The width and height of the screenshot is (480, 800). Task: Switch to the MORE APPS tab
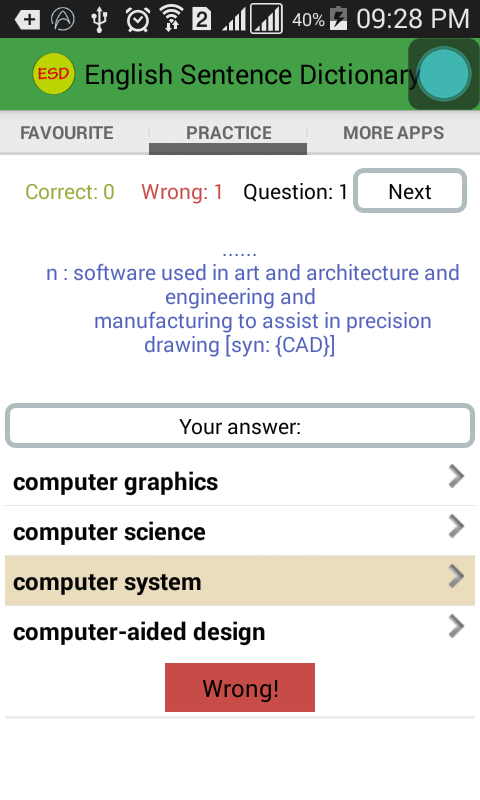point(393,133)
